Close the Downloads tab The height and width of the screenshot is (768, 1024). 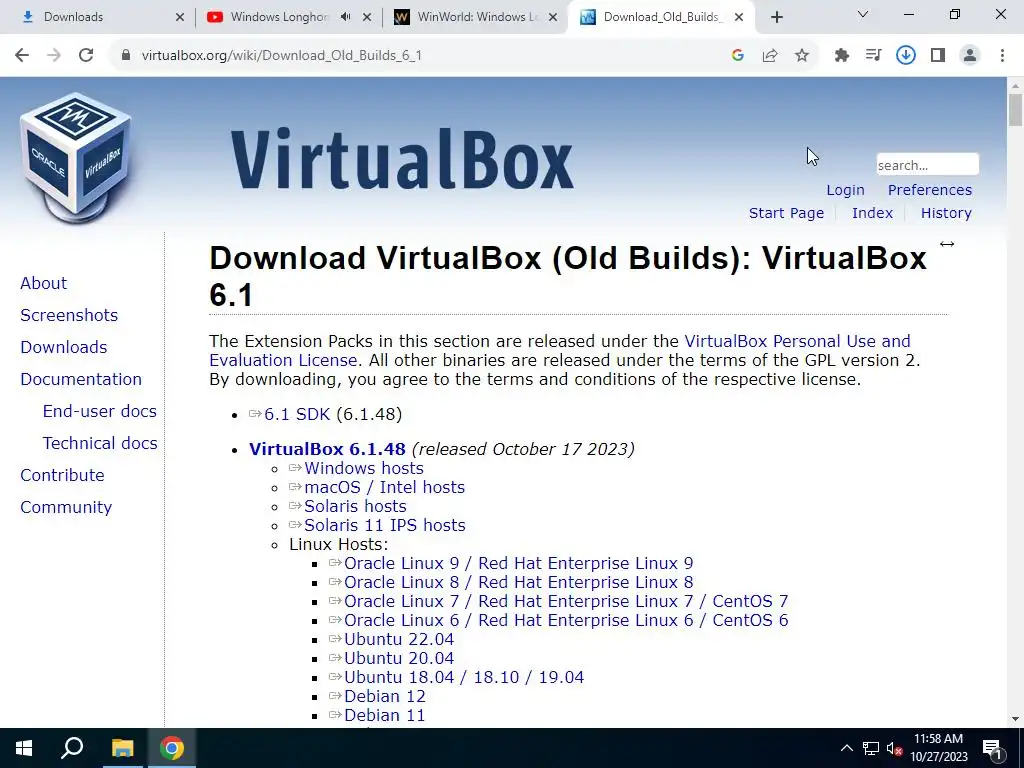coord(180,17)
